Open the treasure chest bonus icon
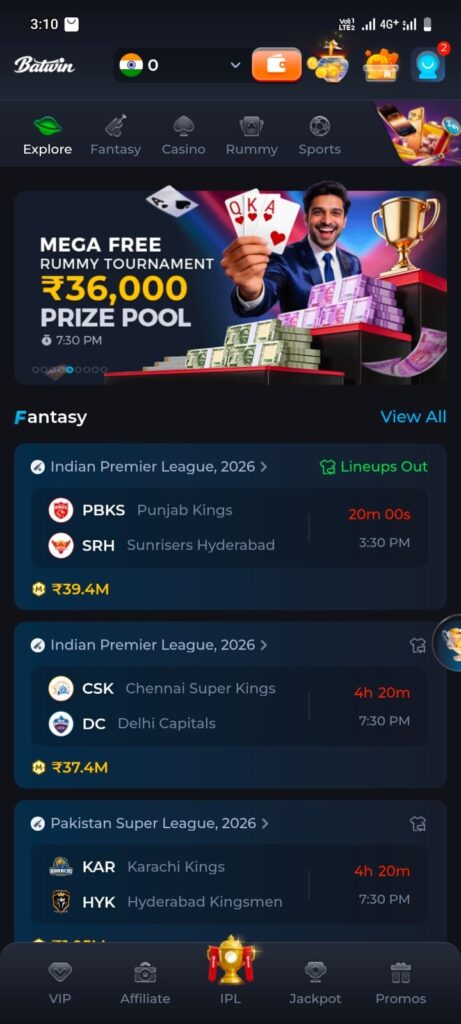This screenshot has width=461, height=1024. click(381, 65)
